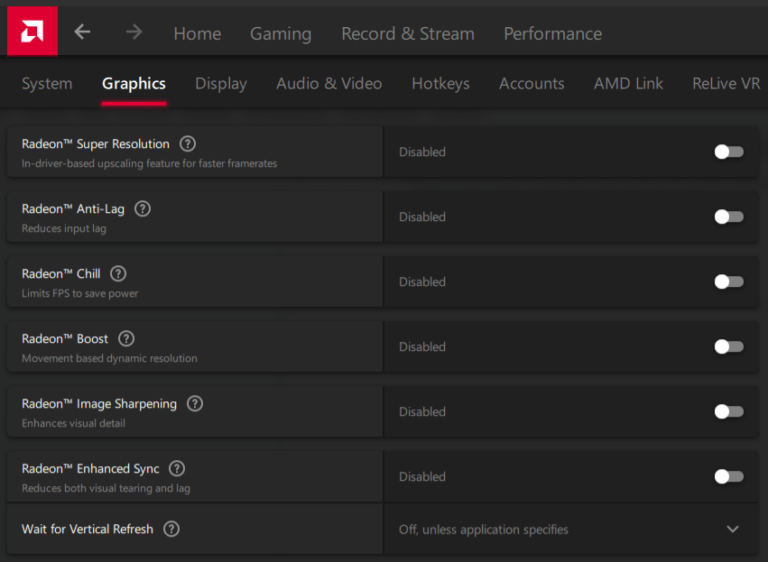Open help for Wait for Vertical Refresh
768x562 pixels.
point(171,529)
